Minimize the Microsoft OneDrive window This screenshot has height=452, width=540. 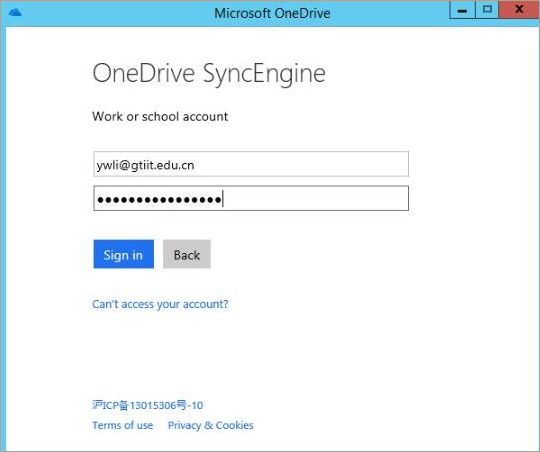[x=462, y=10]
